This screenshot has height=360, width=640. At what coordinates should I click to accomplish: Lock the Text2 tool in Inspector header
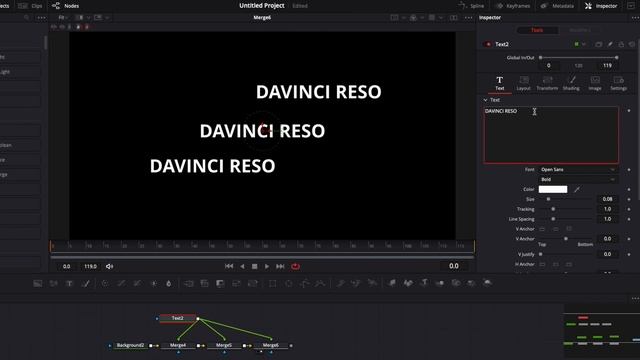(x=621, y=44)
